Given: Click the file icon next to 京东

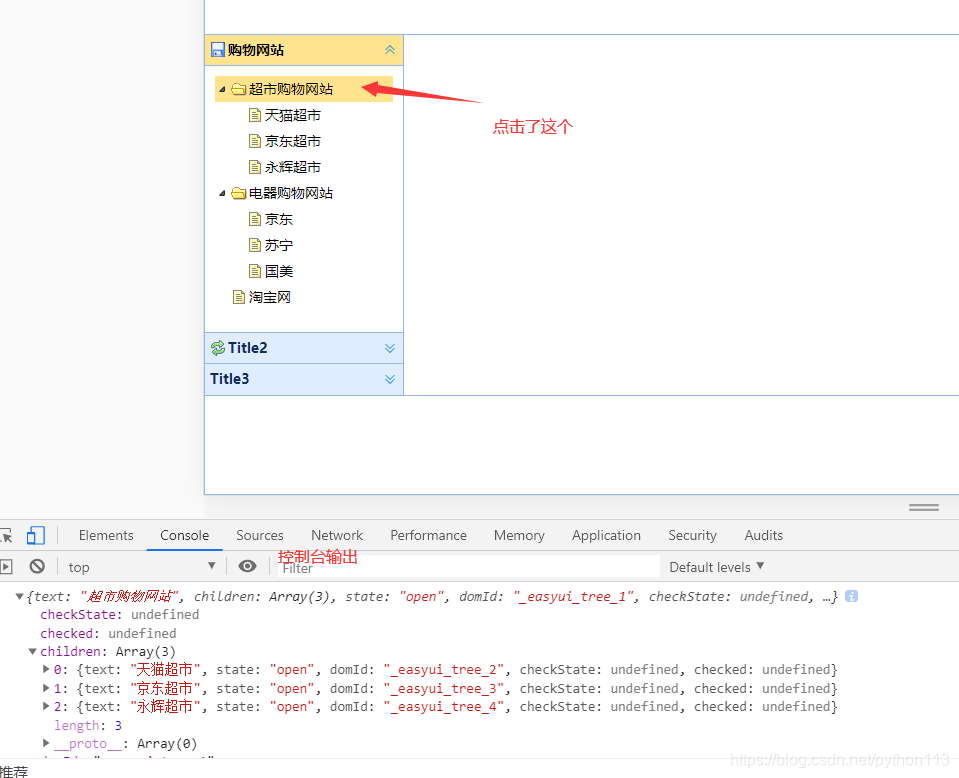Looking at the screenshot, I should [255, 219].
